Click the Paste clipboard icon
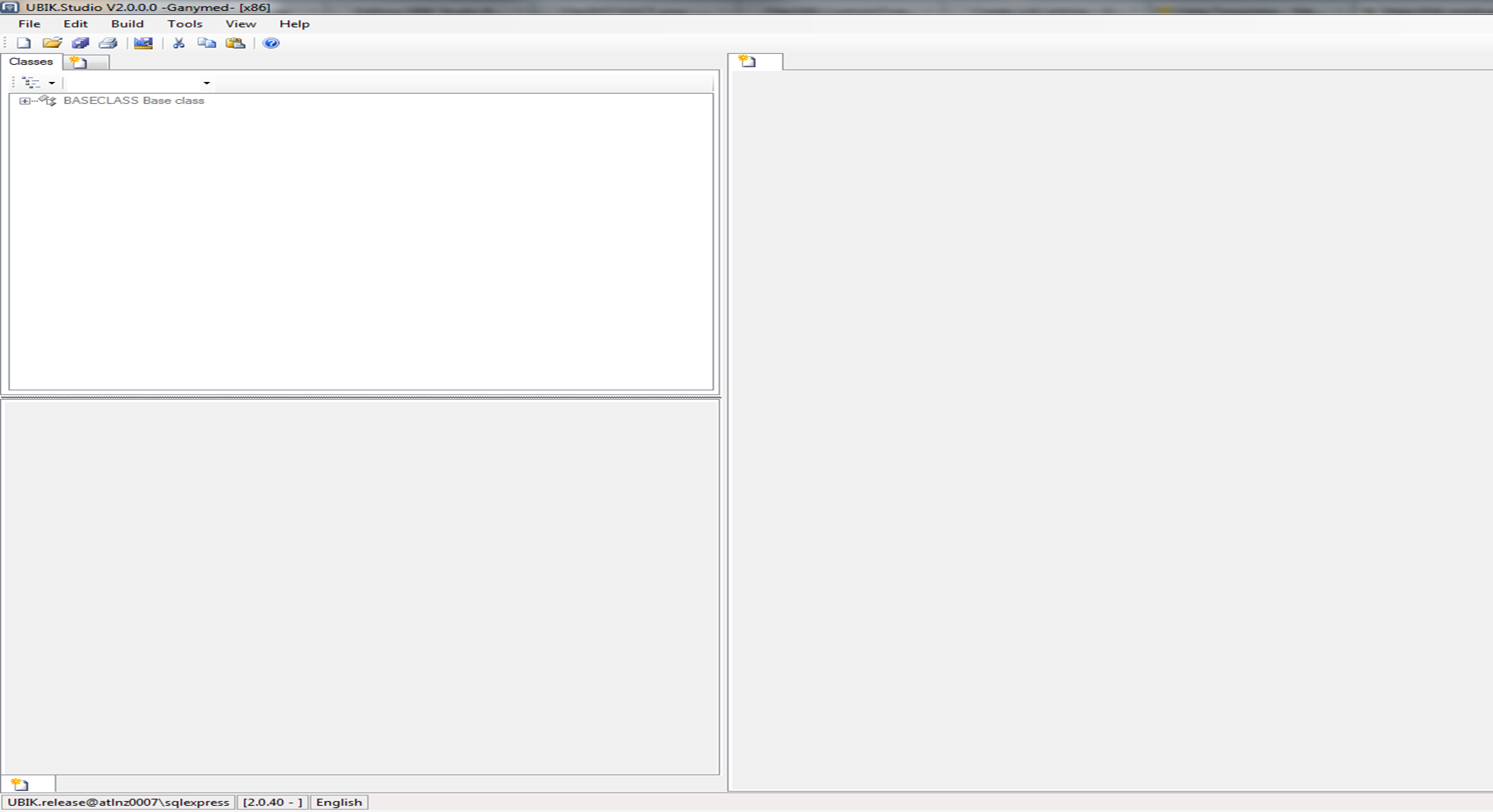The image size is (1493, 812). tap(235, 43)
